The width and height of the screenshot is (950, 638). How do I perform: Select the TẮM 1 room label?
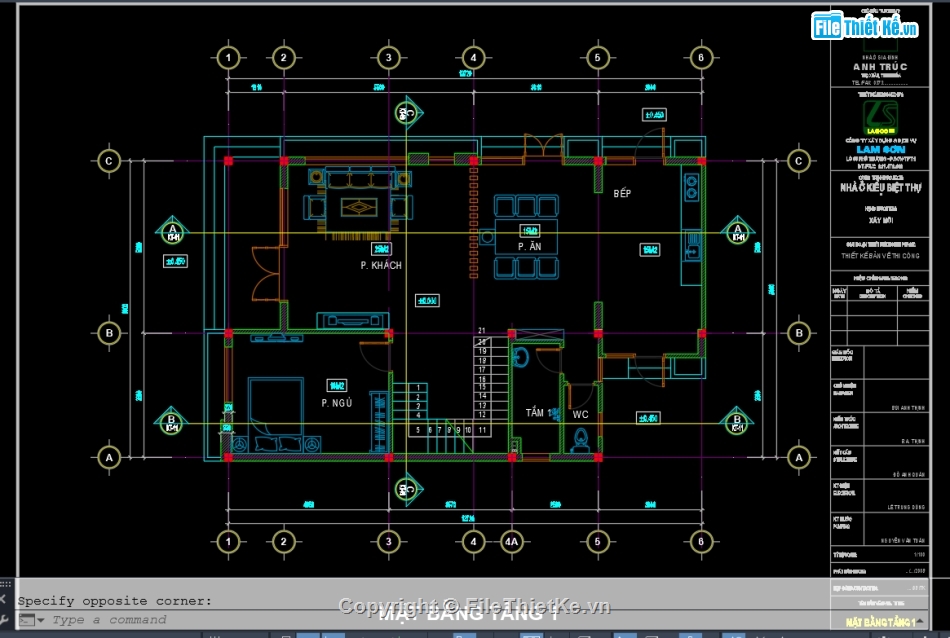(540, 413)
